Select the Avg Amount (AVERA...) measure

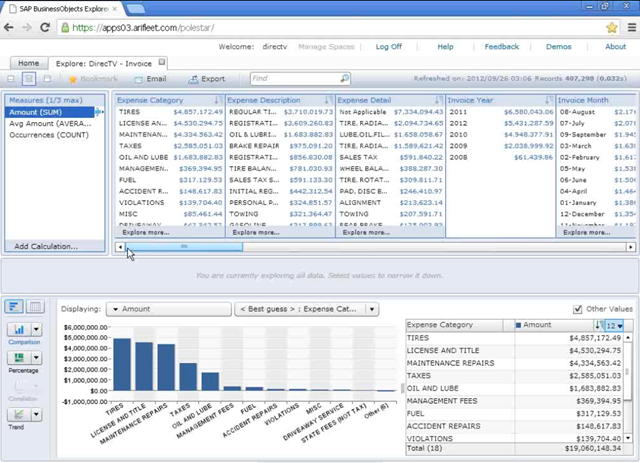(50, 123)
